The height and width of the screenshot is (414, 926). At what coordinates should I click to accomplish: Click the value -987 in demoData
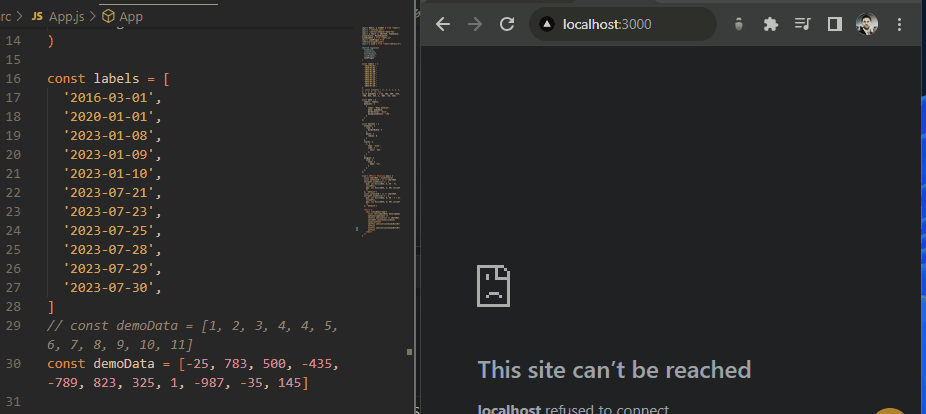point(208,383)
